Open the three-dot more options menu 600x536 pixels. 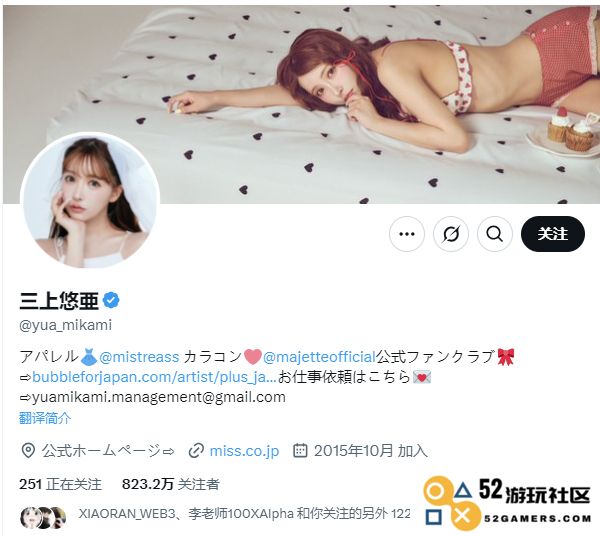point(407,234)
